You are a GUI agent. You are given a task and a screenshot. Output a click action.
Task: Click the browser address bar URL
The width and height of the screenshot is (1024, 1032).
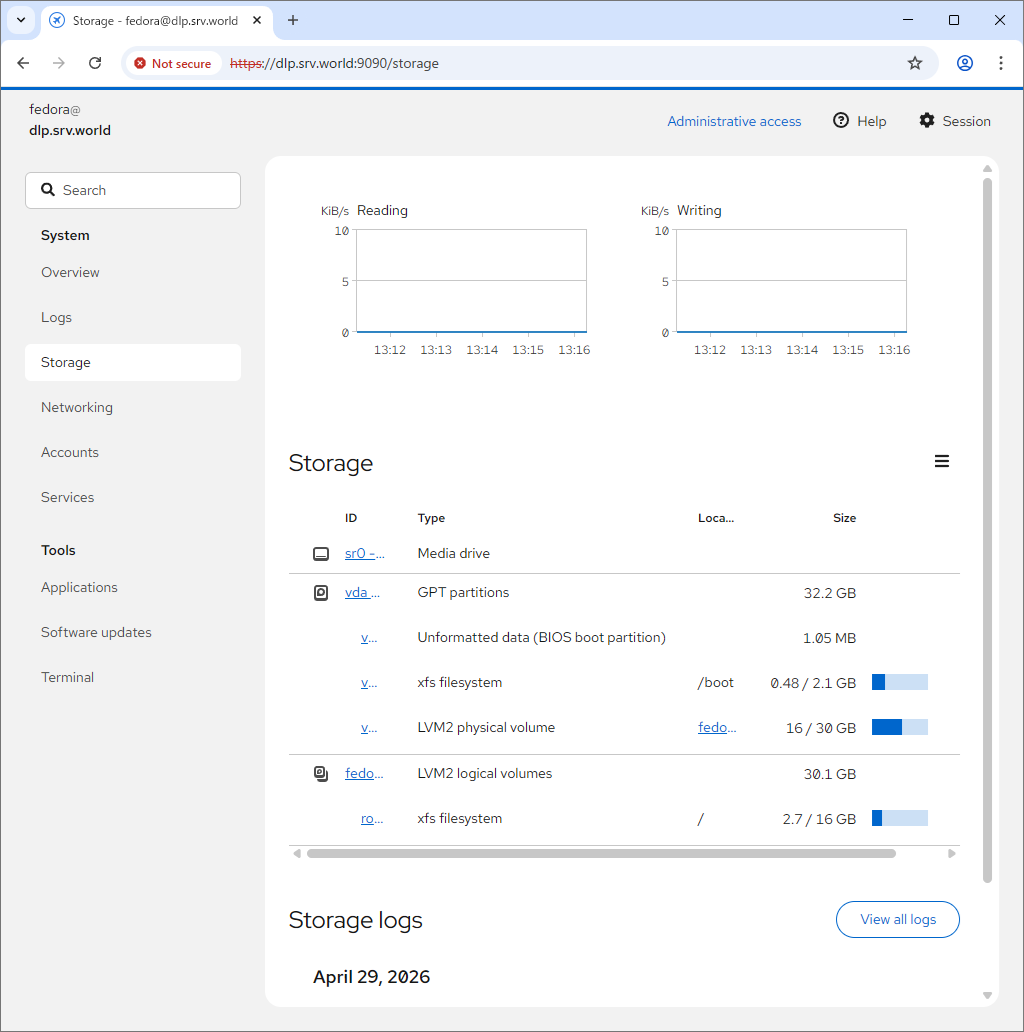334,63
